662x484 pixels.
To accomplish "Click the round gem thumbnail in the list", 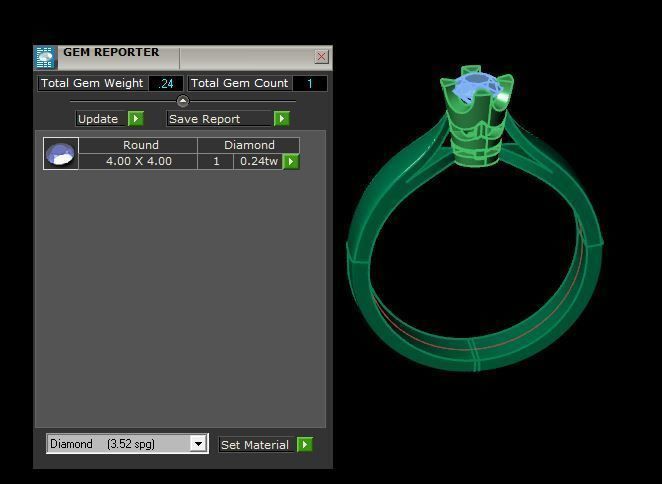I will [x=61, y=153].
